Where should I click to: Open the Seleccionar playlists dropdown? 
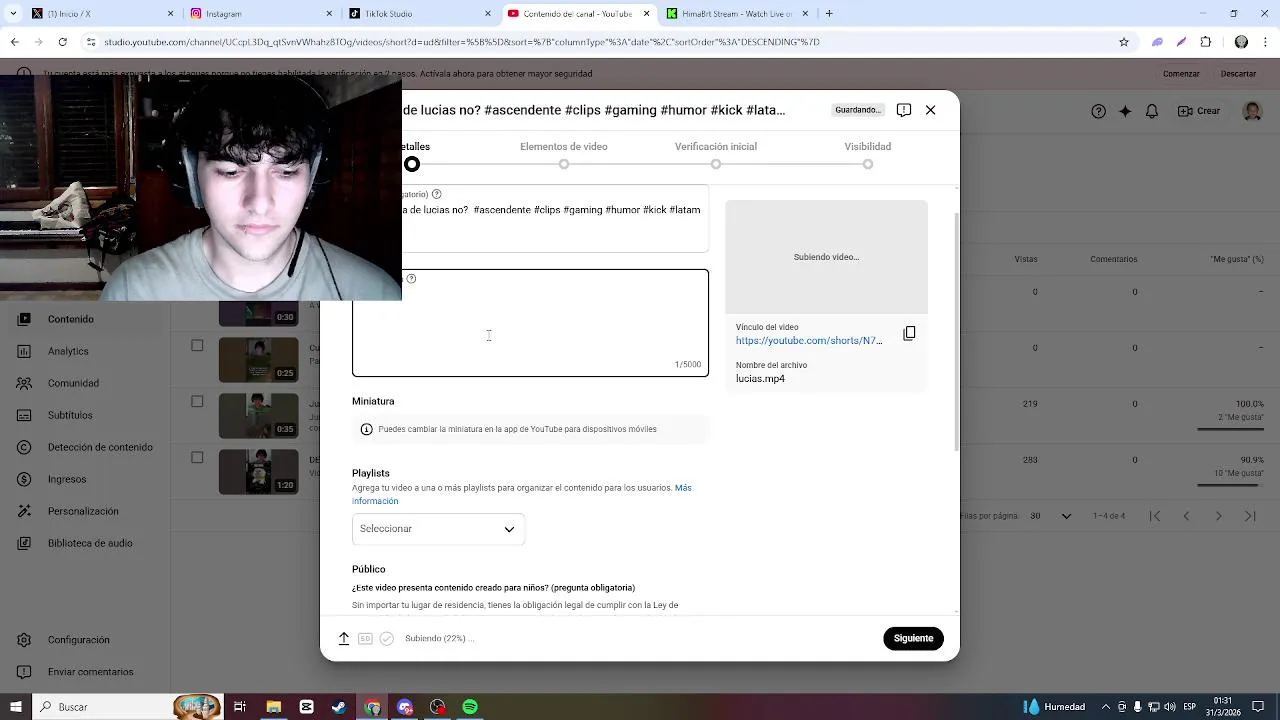pyautogui.click(x=438, y=529)
